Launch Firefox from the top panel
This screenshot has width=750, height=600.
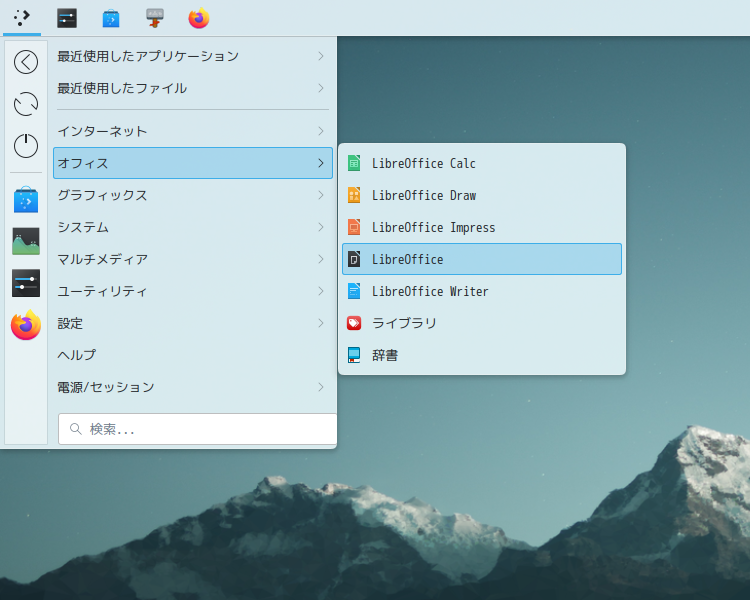pos(199,18)
